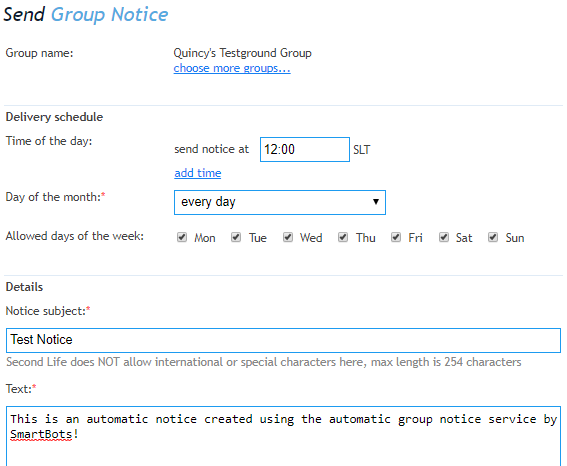Click the 'Group name:' label
567x466 pixels.
39,53
